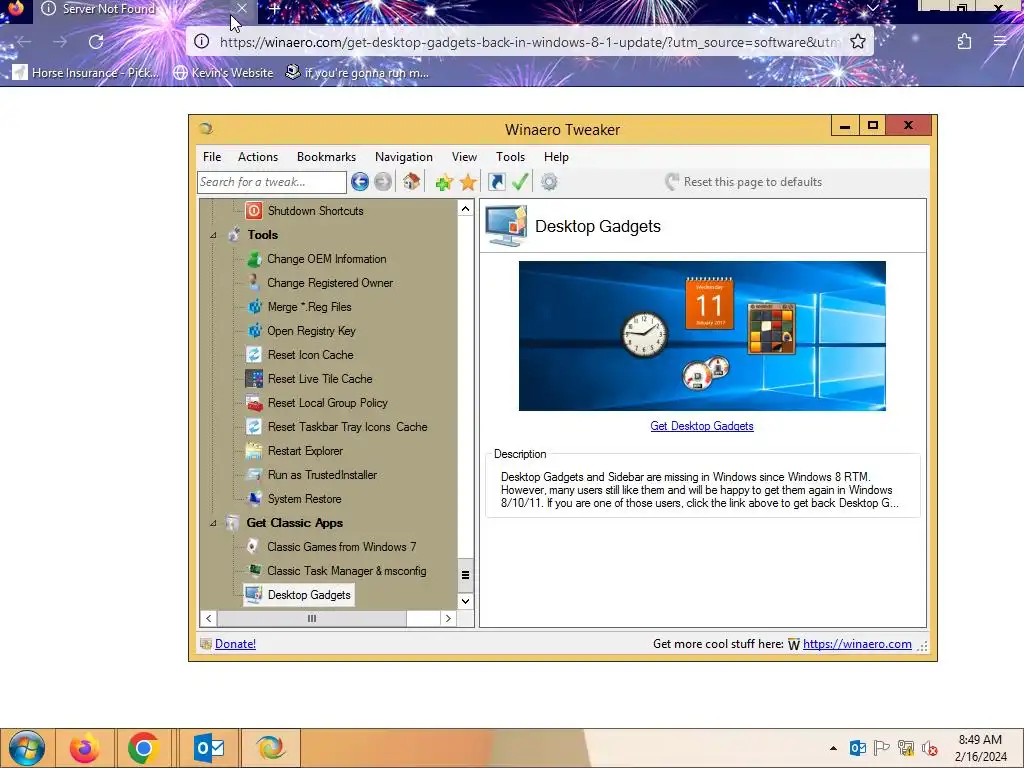Click Reset Live Tile Cache icon
The width and height of the screenshot is (1024, 768).
[x=254, y=379]
